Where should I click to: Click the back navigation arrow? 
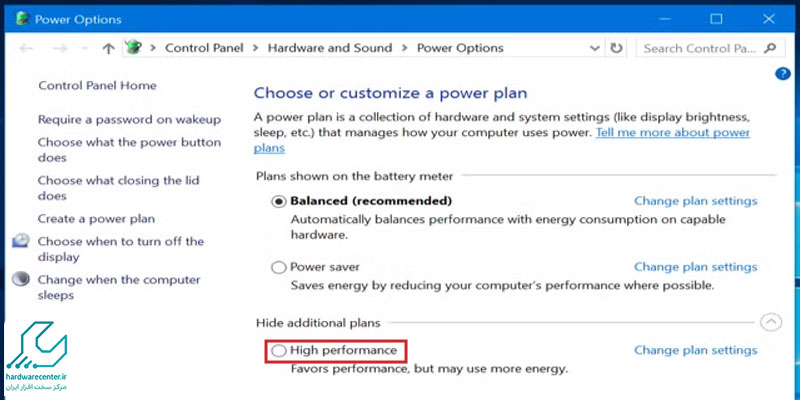(x=27, y=48)
